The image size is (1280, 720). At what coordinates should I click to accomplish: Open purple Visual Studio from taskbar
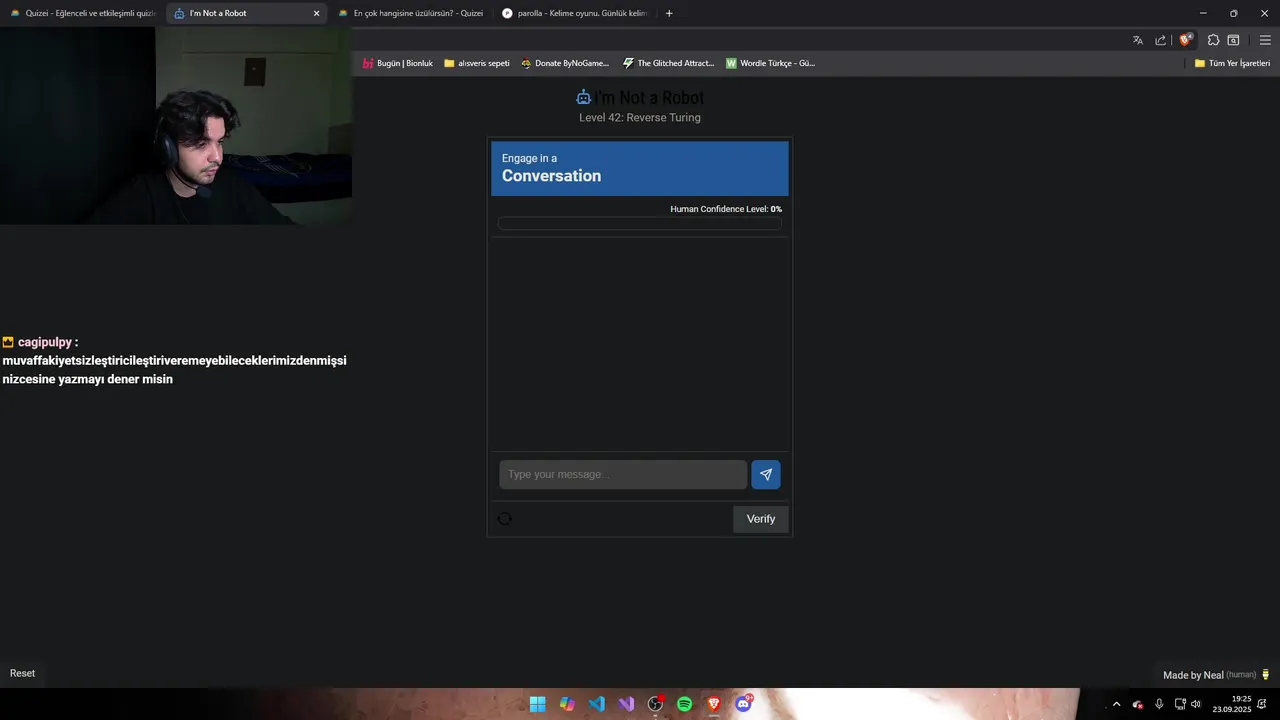[x=626, y=704]
